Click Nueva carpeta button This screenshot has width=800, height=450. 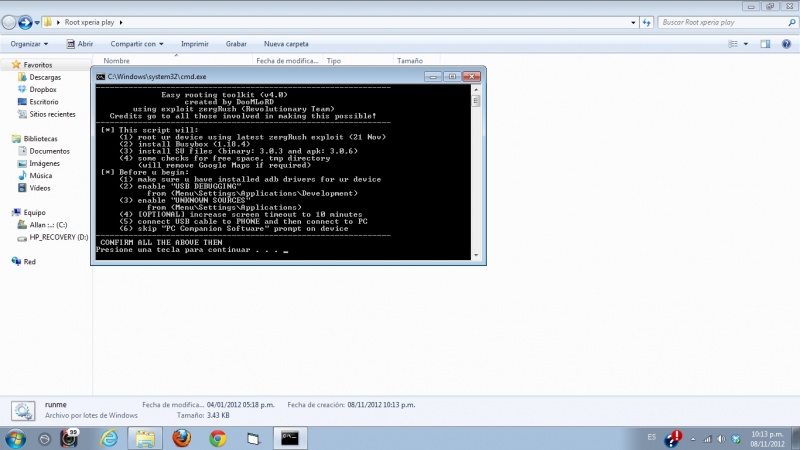[286, 44]
